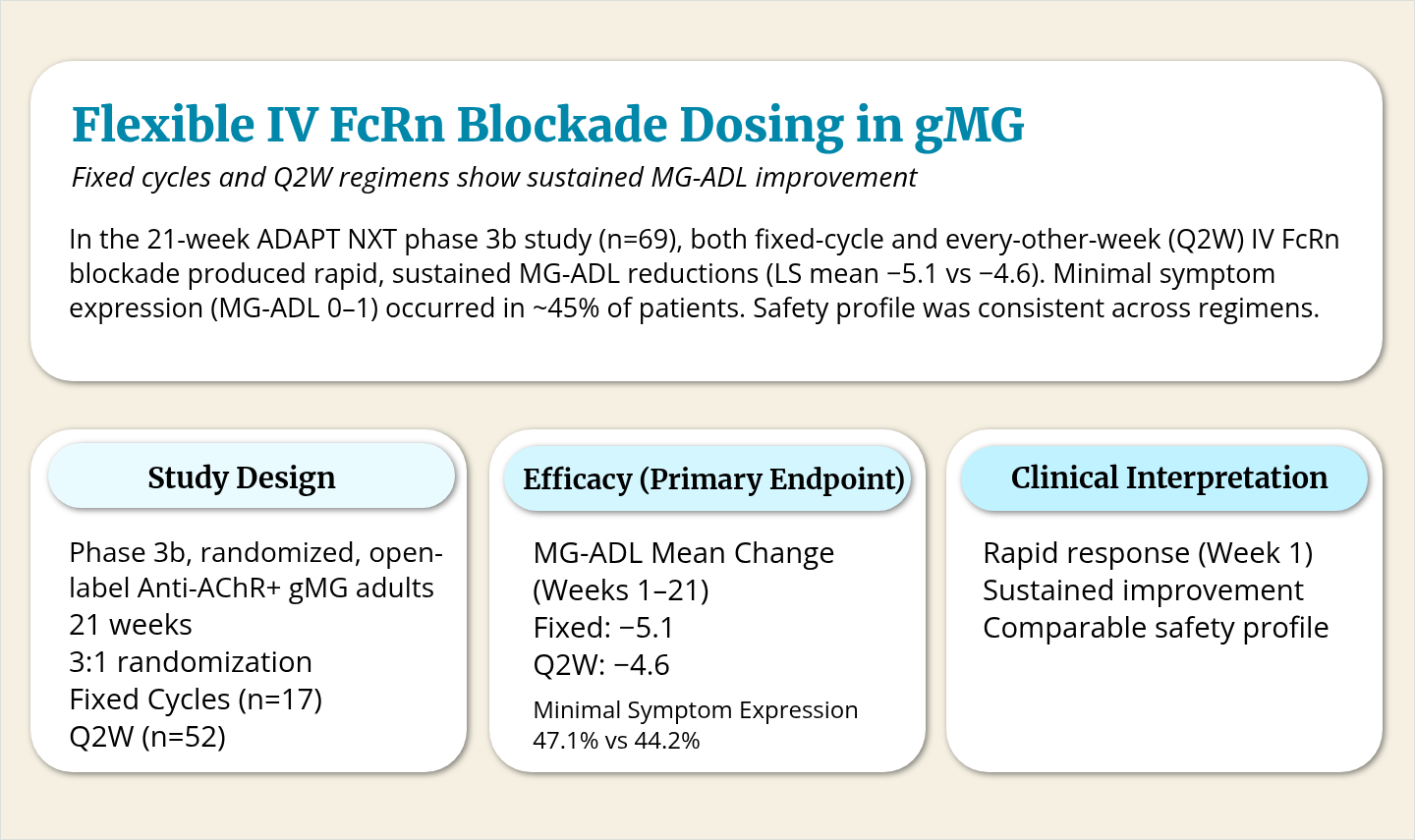This screenshot has height=840, width=1415.
Task: Click the "Rapid response (Week 1)" line
Action: (x=1148, y=553)
